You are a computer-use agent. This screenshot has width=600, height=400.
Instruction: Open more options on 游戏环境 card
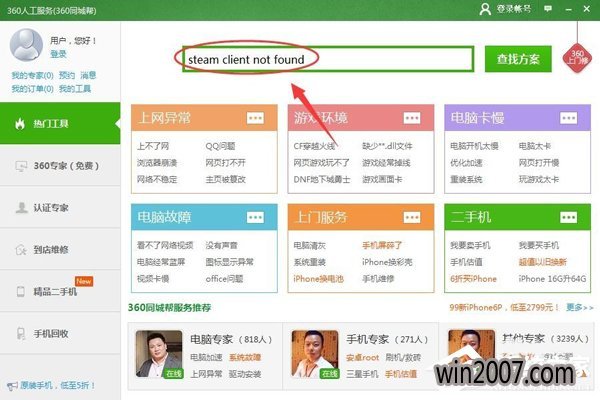tap(412, 118)
